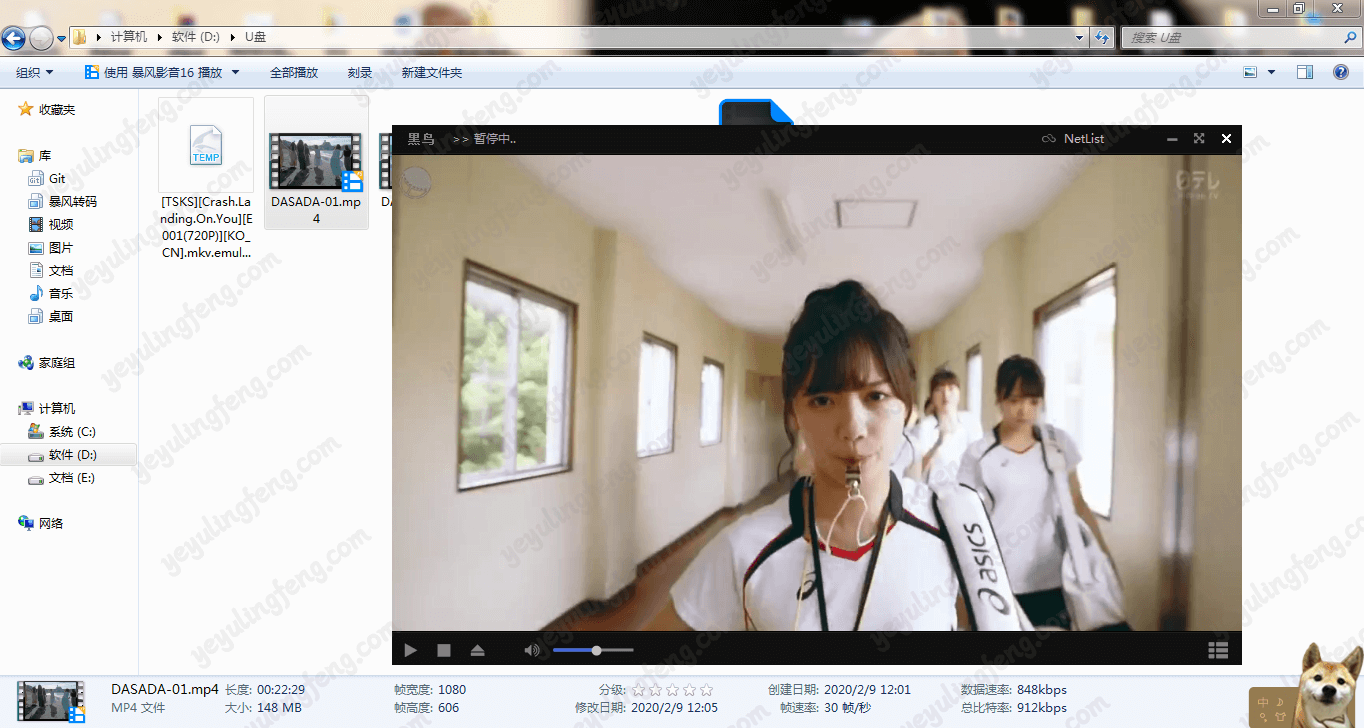Adjust the blue volume slider

tap(593, 650)
